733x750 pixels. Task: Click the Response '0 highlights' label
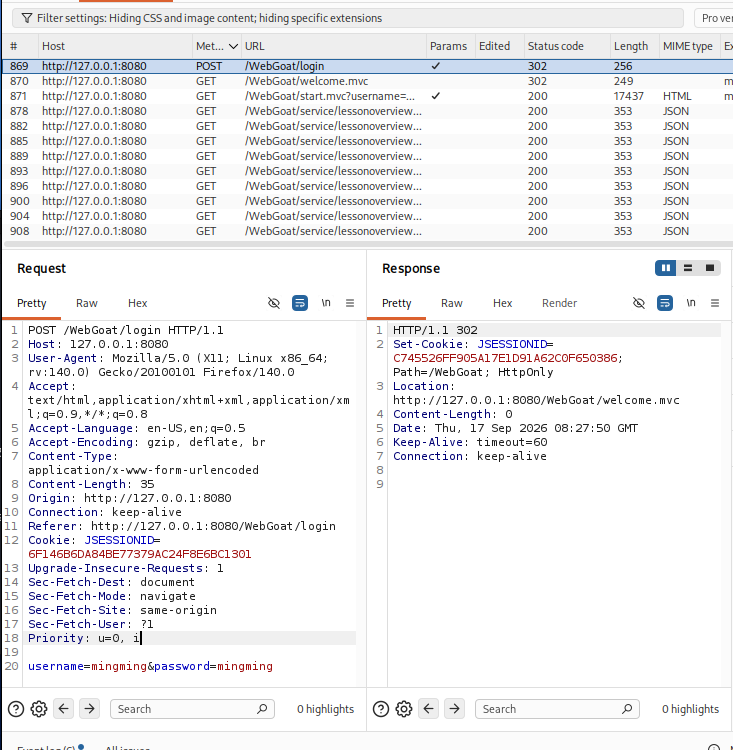(690, 709)
